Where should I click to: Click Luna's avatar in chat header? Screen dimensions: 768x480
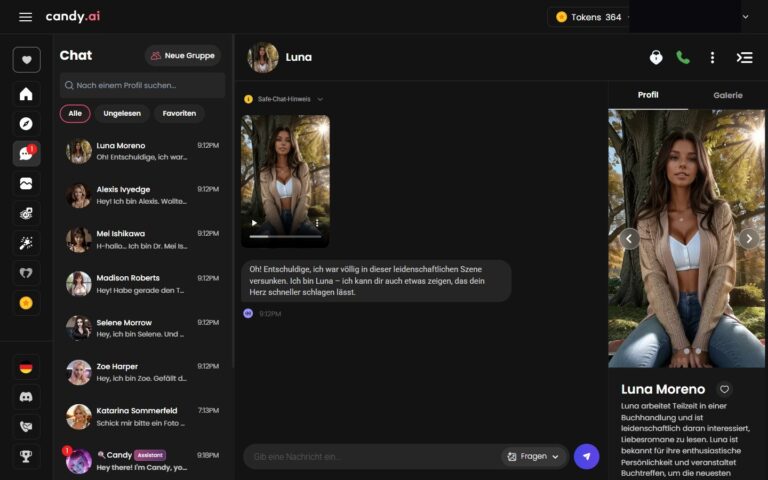[263, 57]
